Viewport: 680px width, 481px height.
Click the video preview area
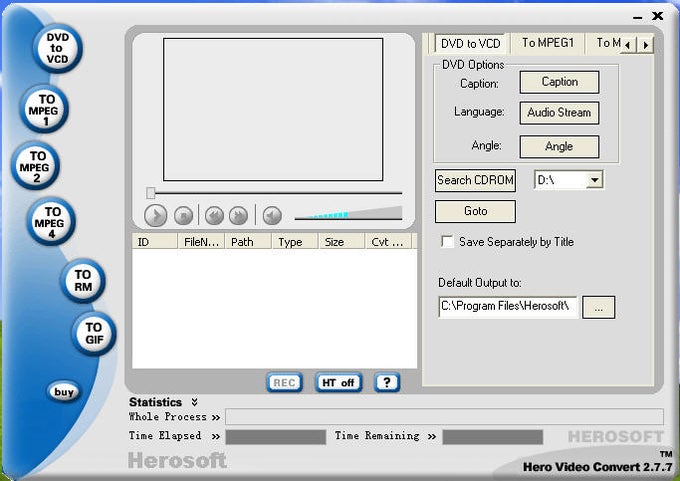273,109
